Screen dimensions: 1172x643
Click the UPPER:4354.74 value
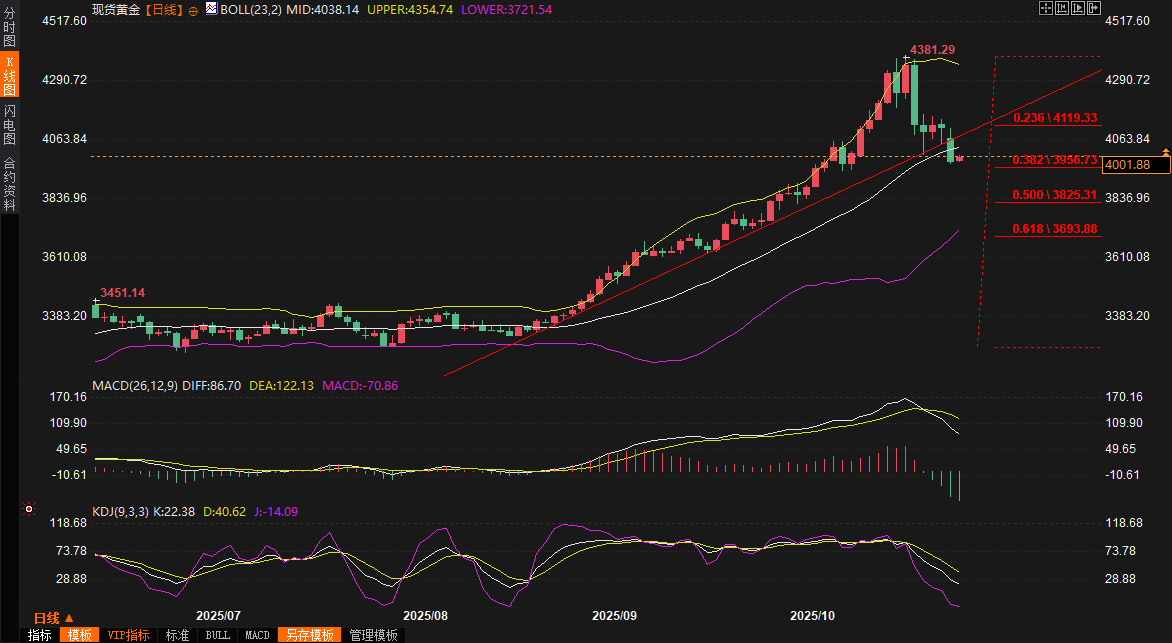pos(410,10)
